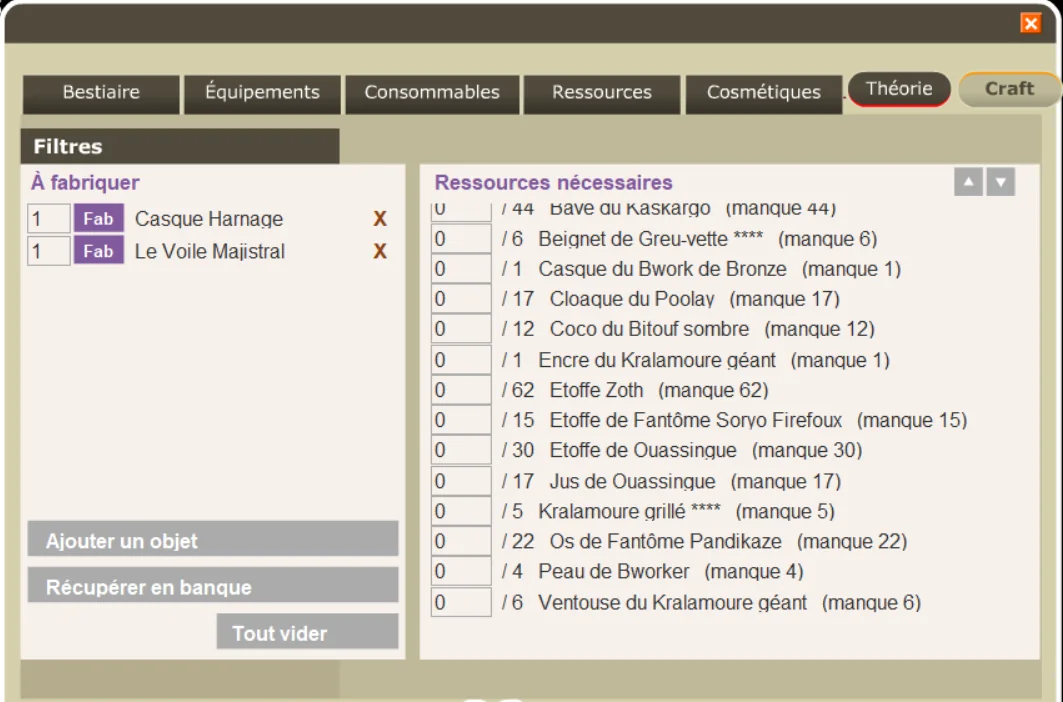Click the Filtres panel header

180,146
